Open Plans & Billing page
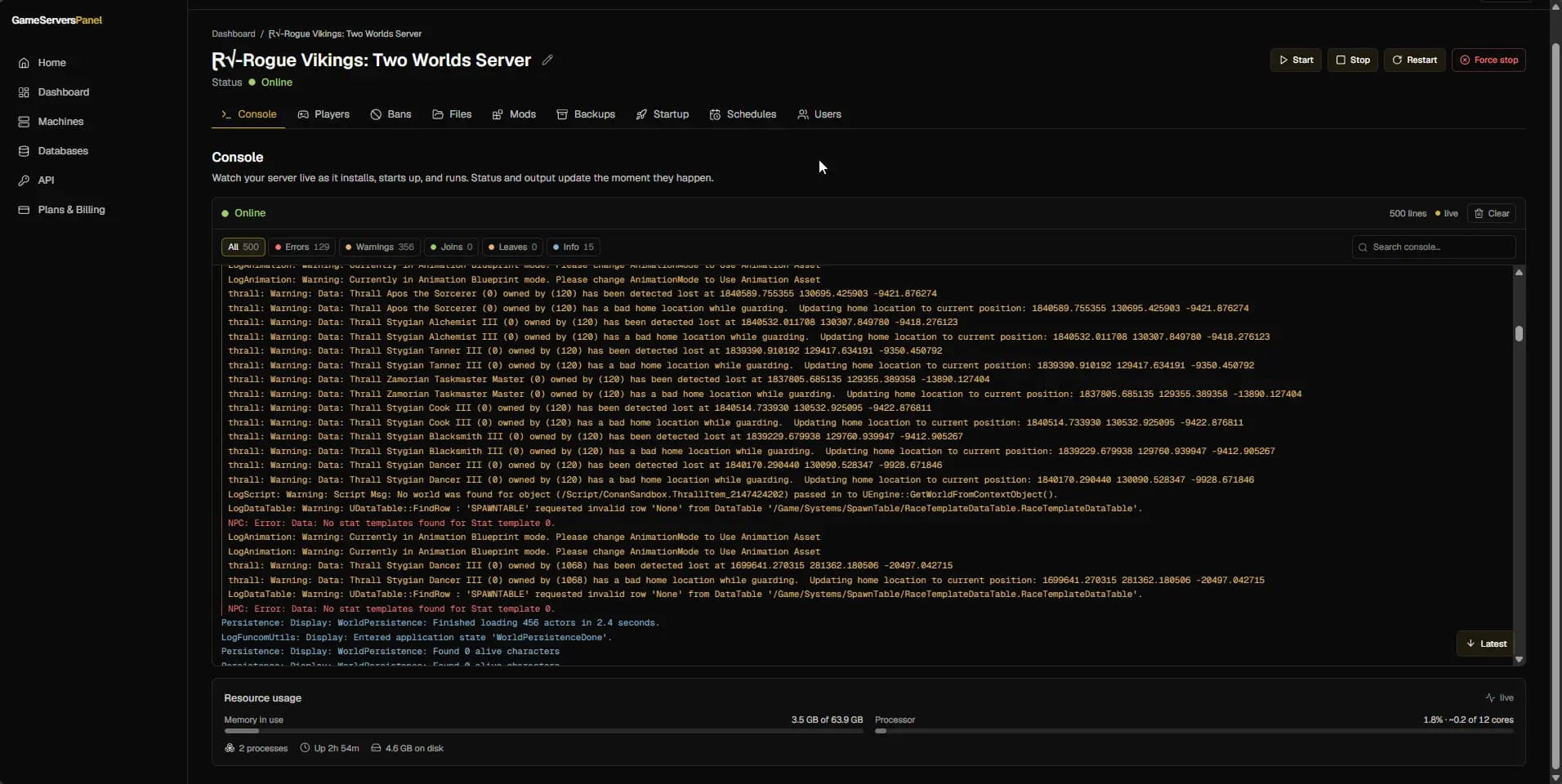 (71, 210)
